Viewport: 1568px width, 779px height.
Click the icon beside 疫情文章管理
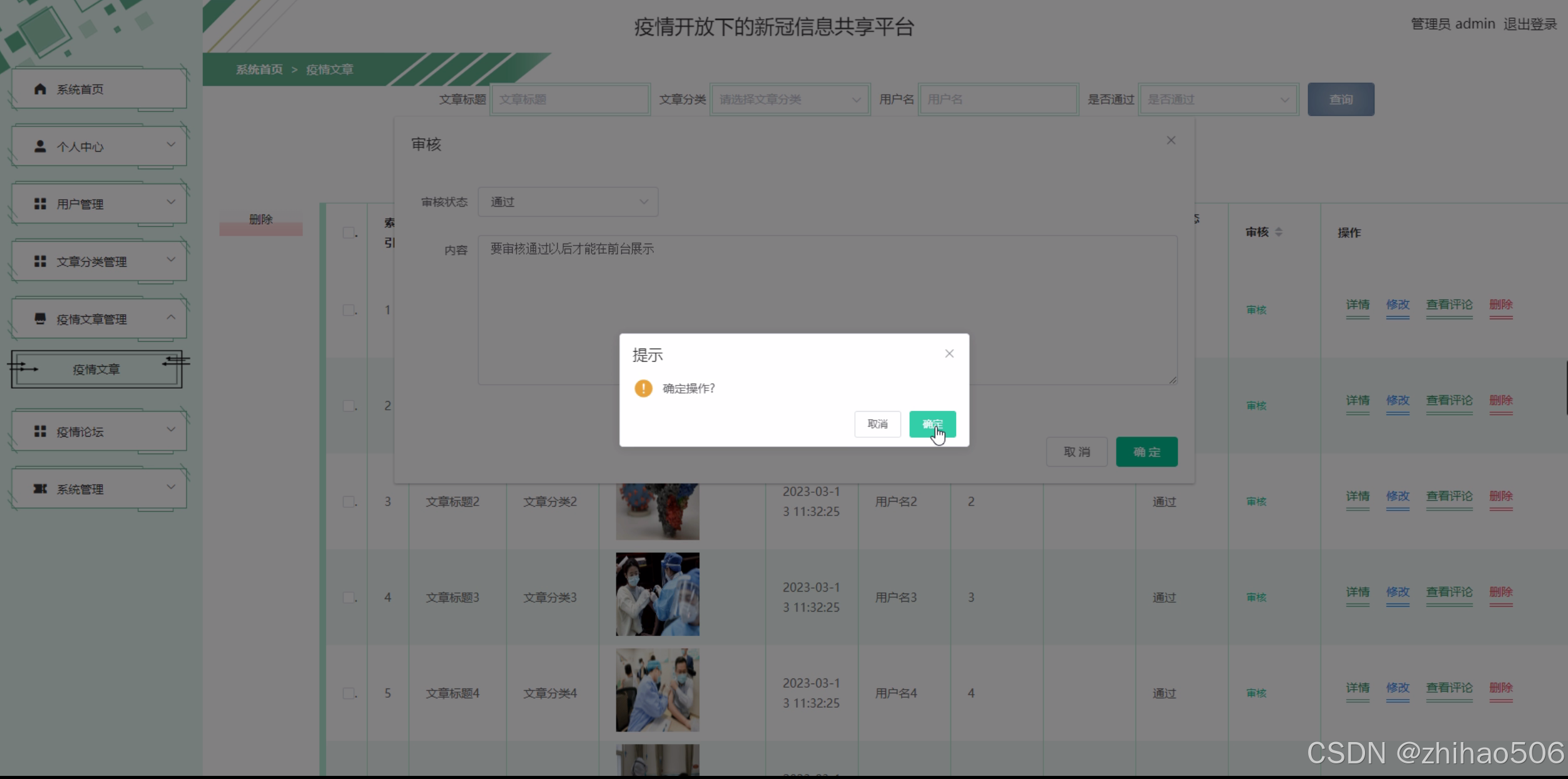(40, 319)
